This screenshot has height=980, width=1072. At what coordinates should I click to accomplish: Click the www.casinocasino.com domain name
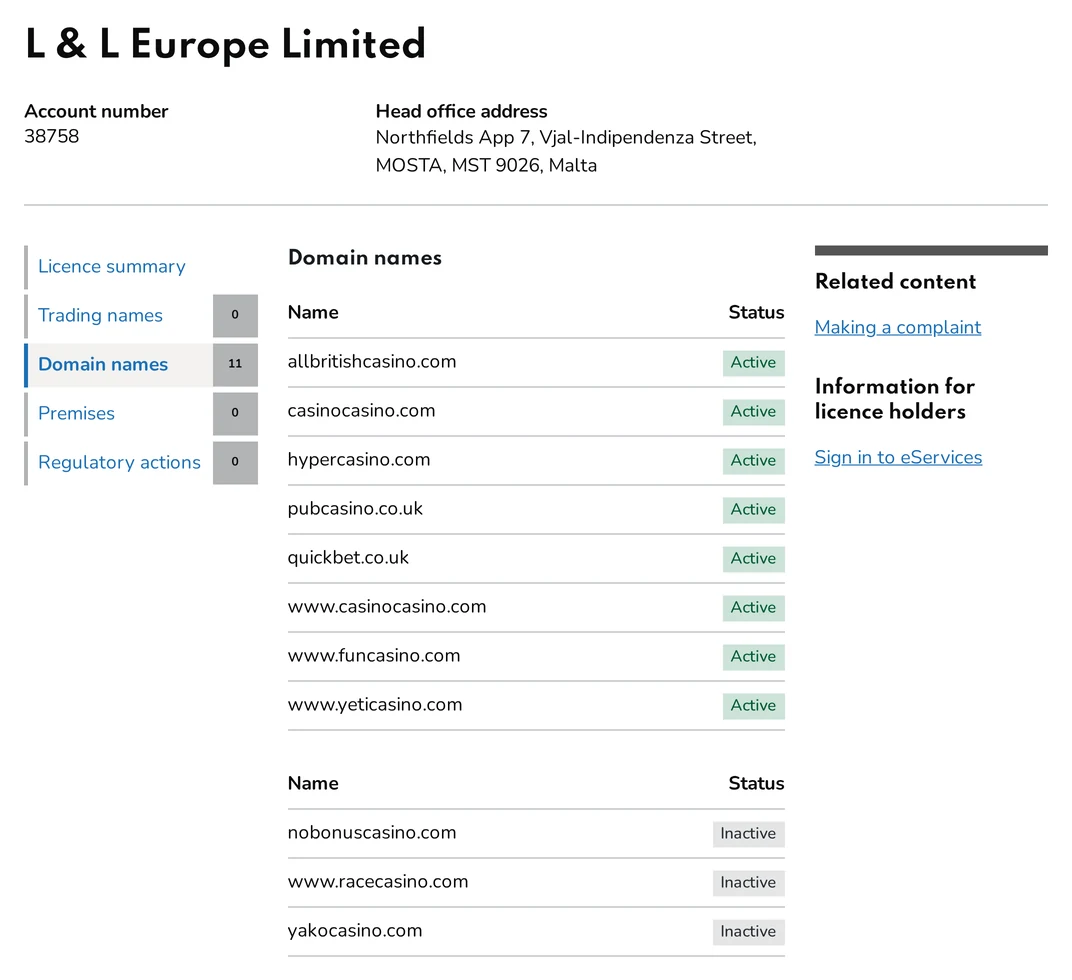pyautogui.click(x=387, y=607)
